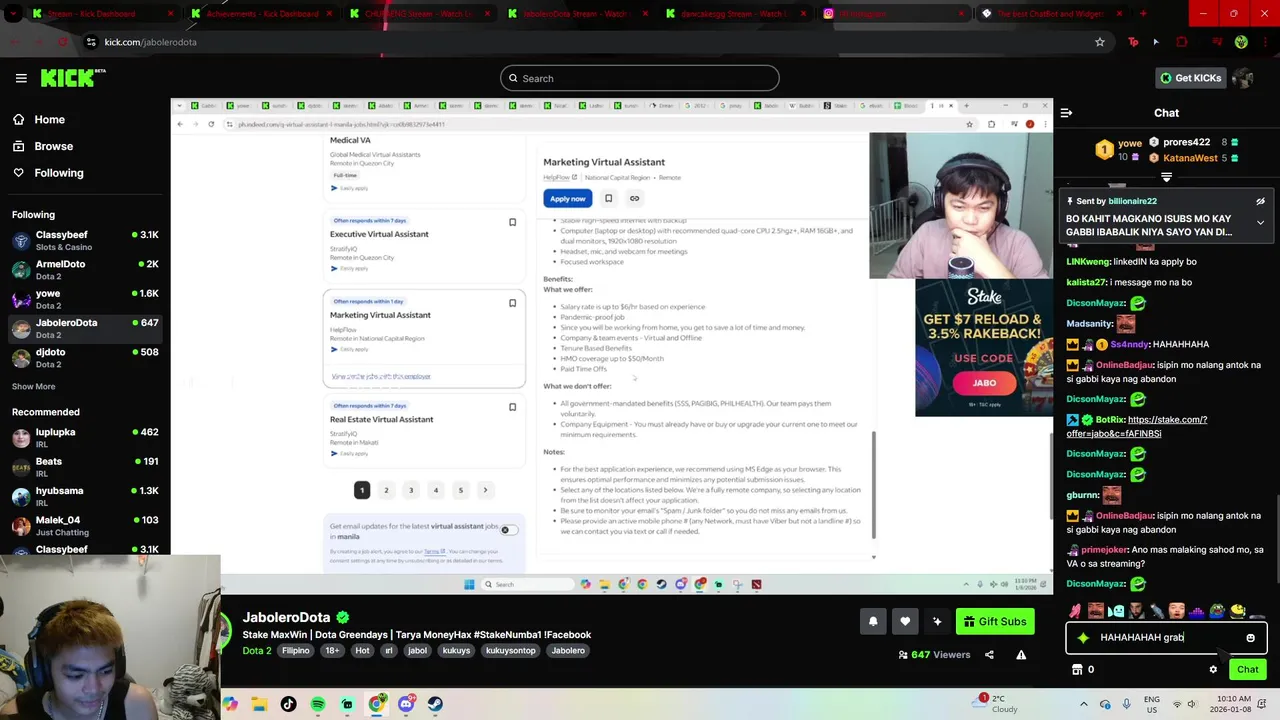Open ArmelDoto channel in sidebar

click(x=85, y=270)
